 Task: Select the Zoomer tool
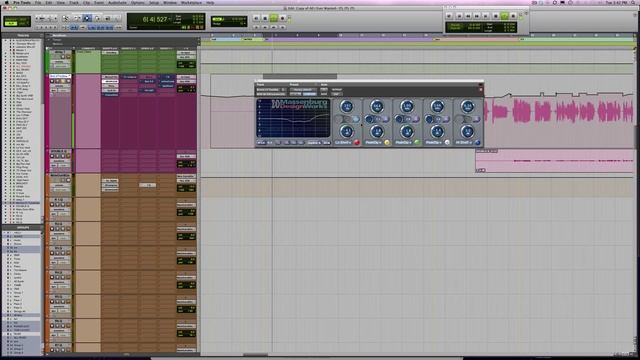coord(66,18)
